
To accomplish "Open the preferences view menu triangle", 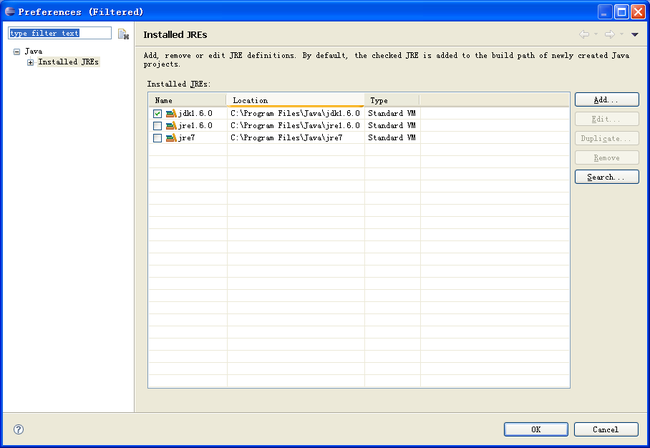I will click(x=635, y=35).
